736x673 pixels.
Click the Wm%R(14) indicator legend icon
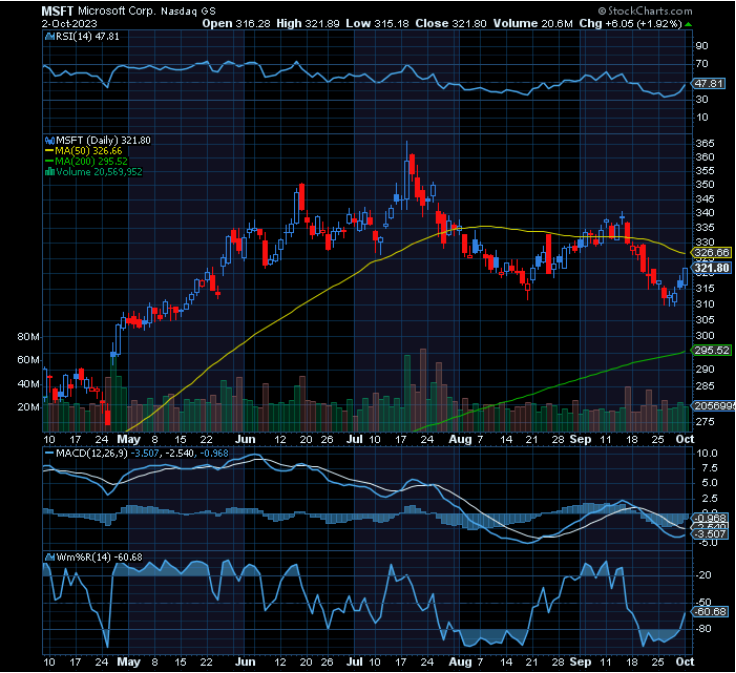click(50, 558)
